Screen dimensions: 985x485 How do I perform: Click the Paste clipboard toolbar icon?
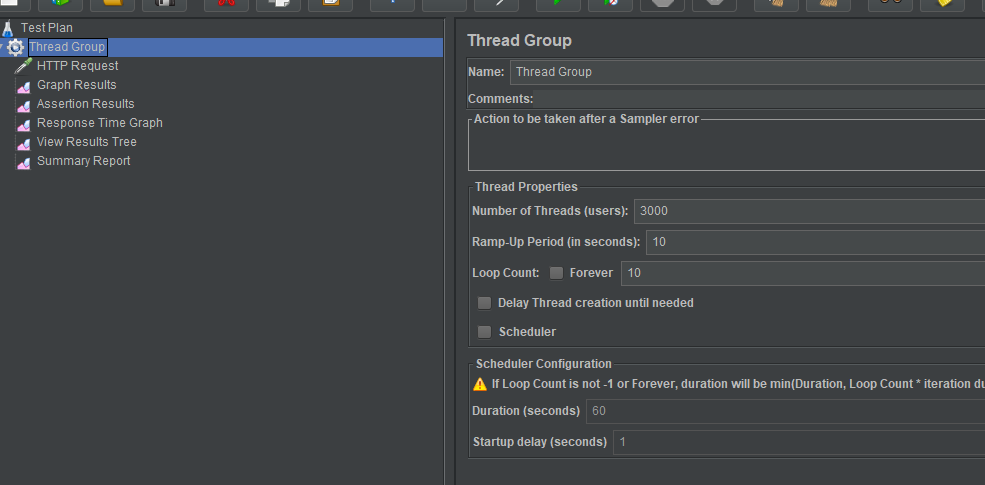point(330,3)
